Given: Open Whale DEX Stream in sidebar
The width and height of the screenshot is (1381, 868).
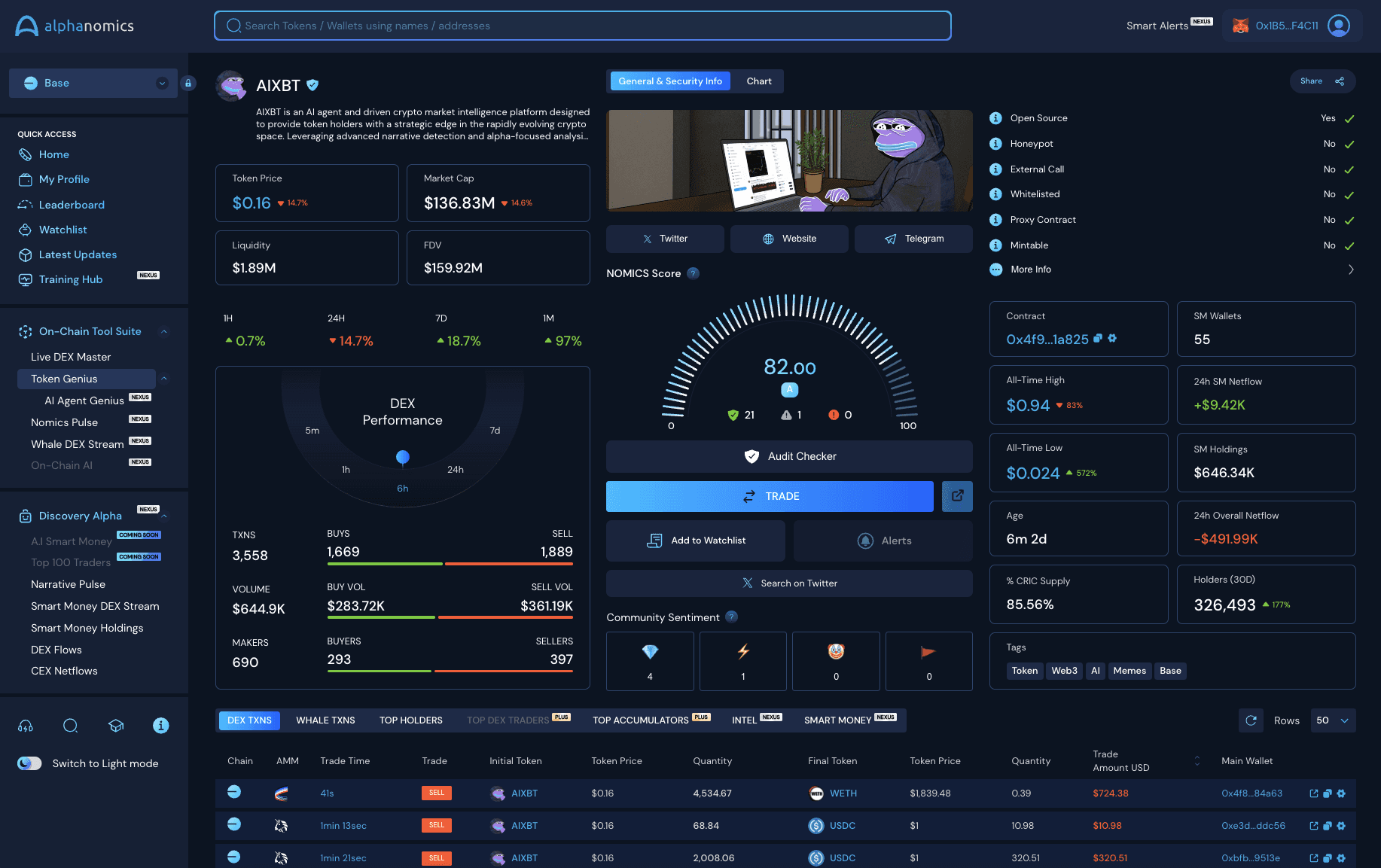Looking at the screenshot, I should (x=77, y=444).
